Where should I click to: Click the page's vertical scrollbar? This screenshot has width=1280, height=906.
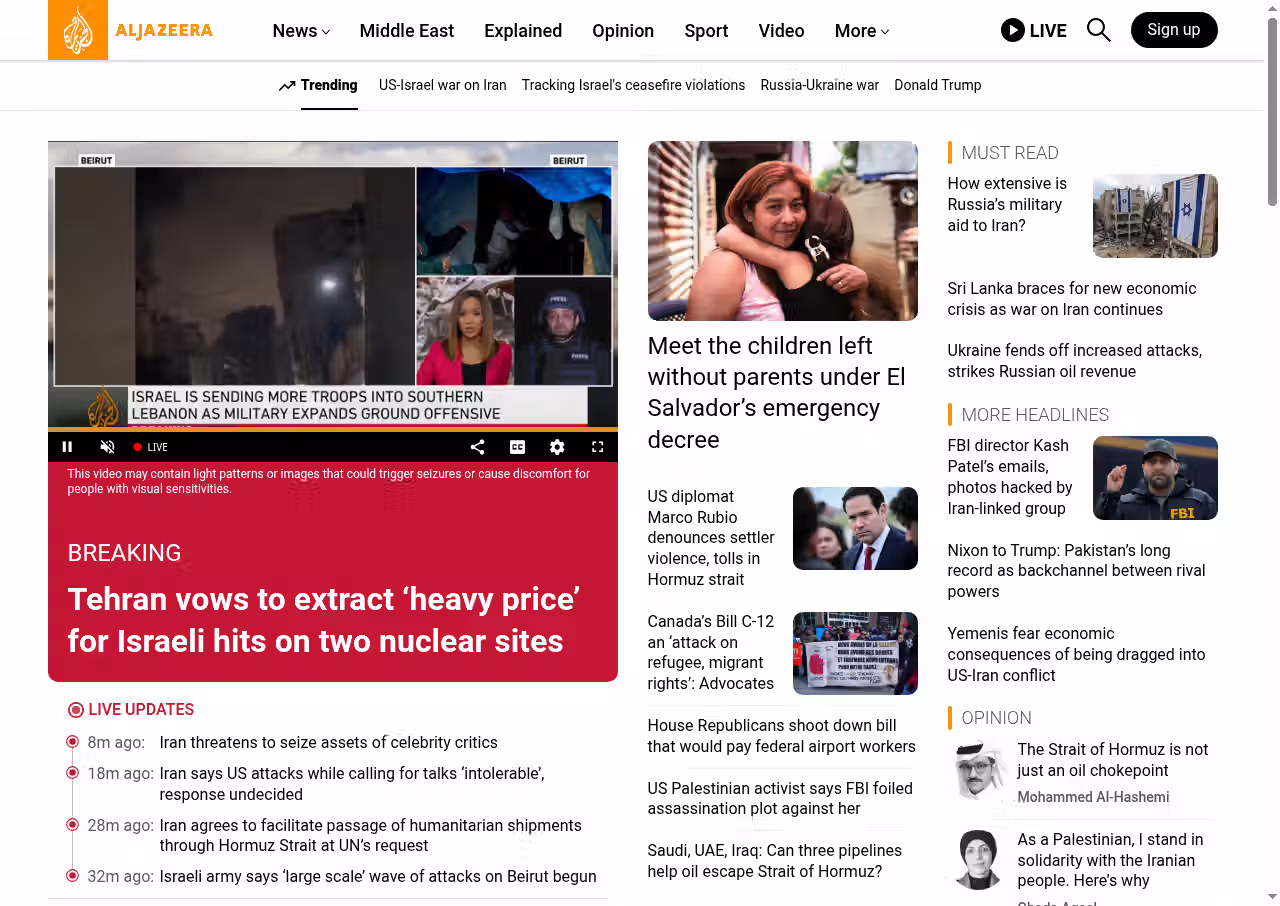1272,453
